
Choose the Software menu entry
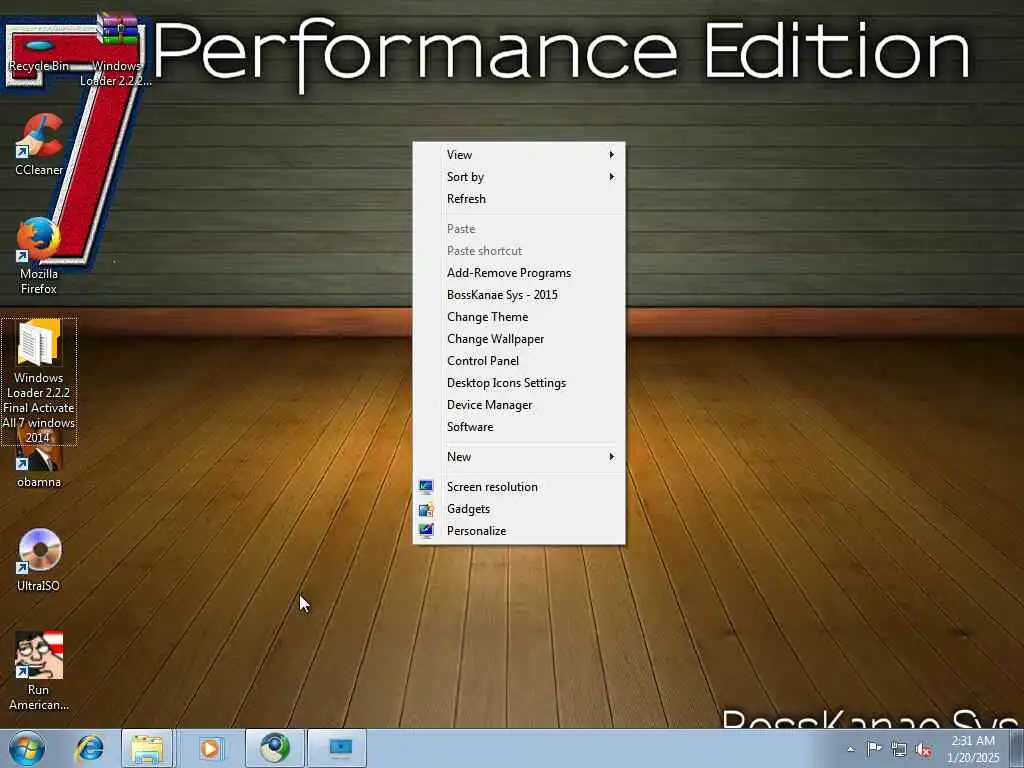tap(519, 426)
